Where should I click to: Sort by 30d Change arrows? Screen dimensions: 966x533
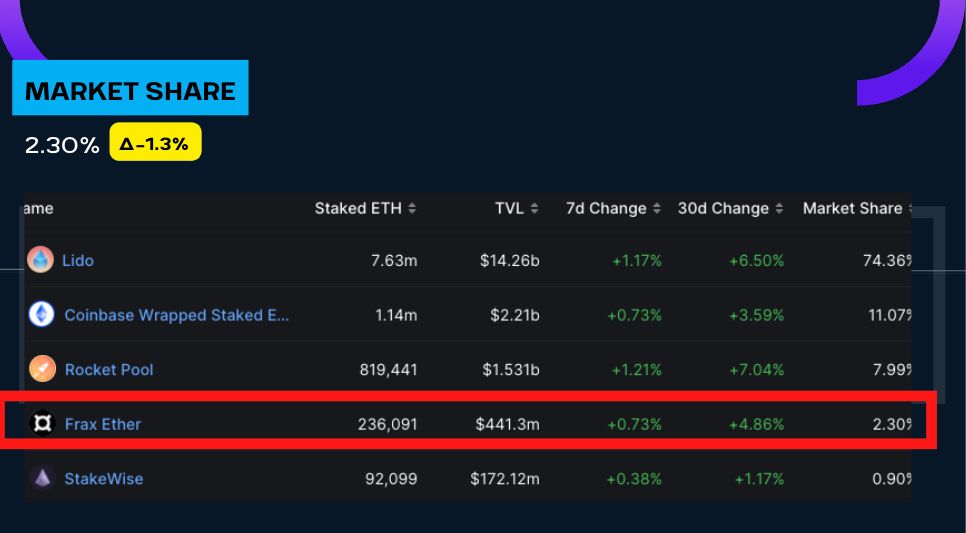779,209
